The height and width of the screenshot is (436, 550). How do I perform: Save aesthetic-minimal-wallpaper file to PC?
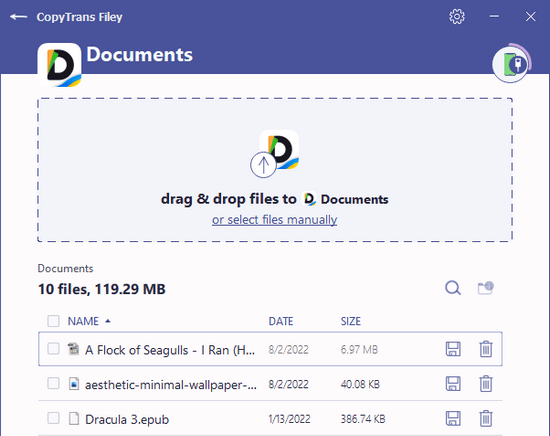point(453,383)
